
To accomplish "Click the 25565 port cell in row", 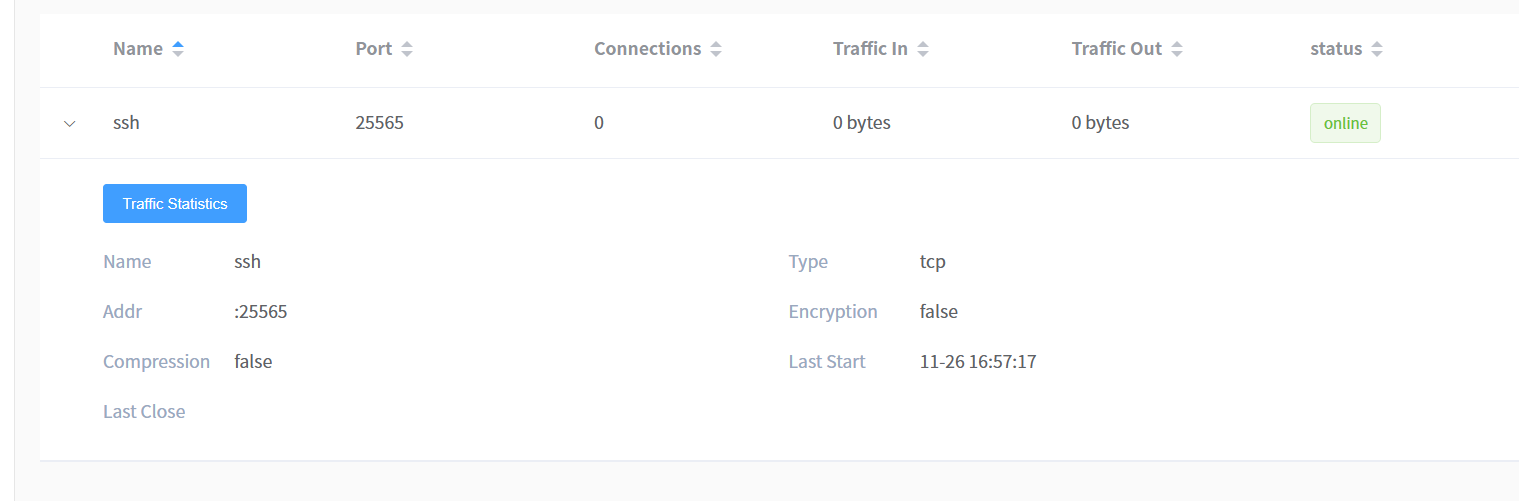I will point(380,123).
